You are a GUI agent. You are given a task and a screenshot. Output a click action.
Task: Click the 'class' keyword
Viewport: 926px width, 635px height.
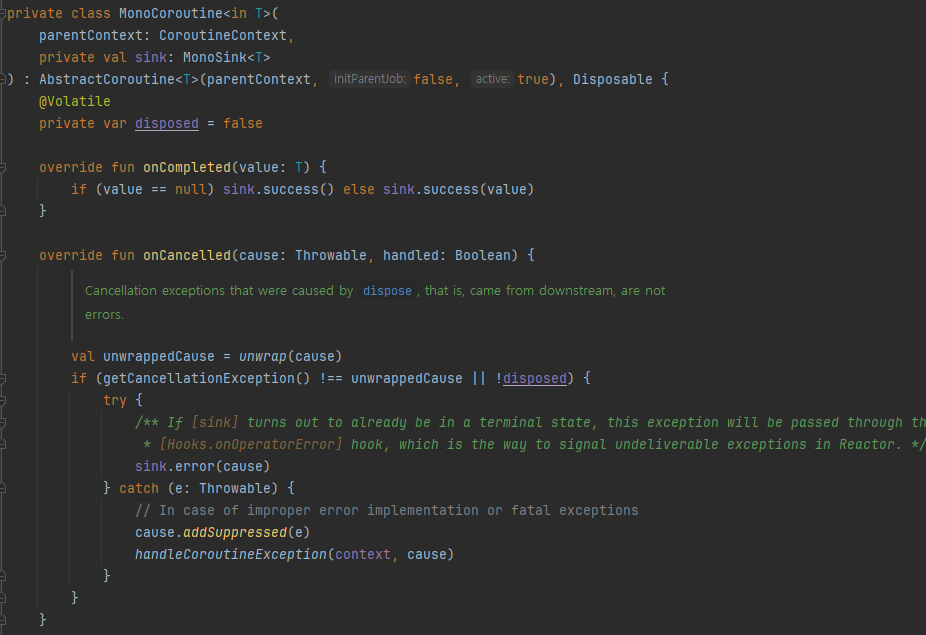click(90, 14)
